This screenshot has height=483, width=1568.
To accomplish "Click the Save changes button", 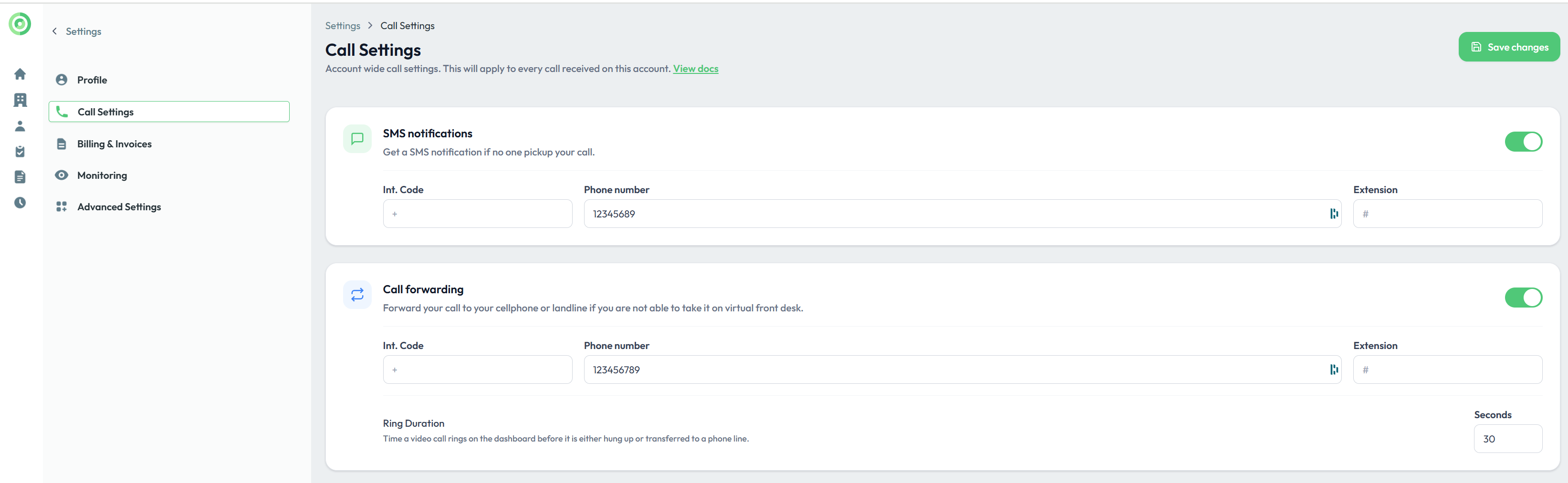I will pyautogui.click(x=1509, y=47).
